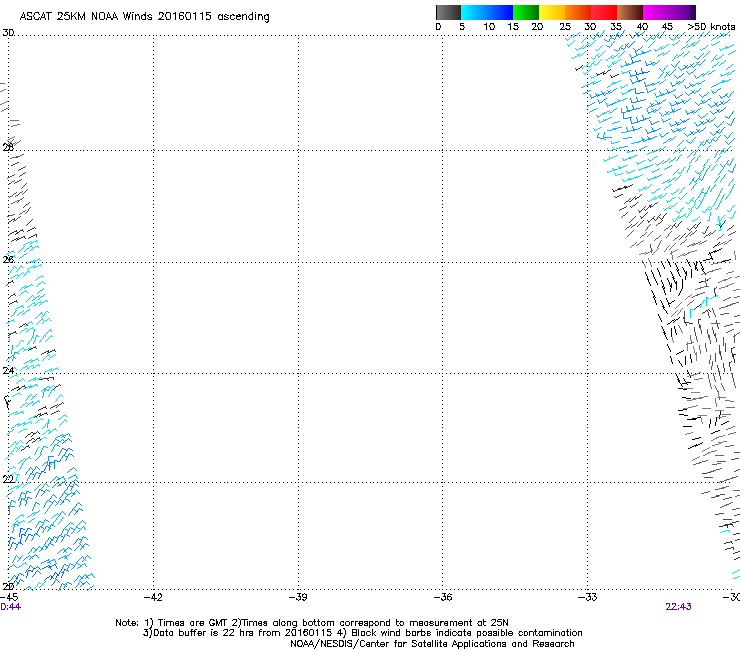
Task: Click the red 30-35 knots legend segment
Action: pos(604,12)
